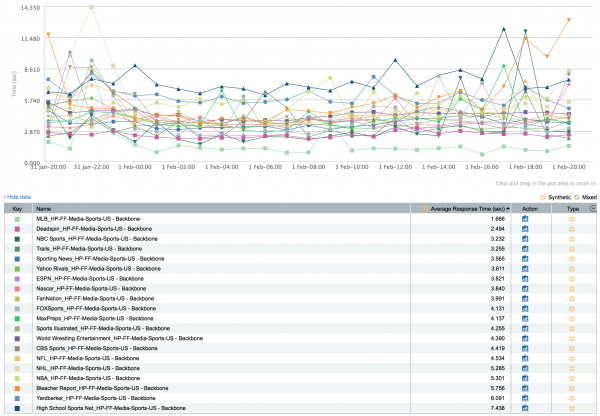This screenshot has height=416, width=600.
Task: Click the orange data point at chart's far right peak
Action: pyautogui.click(x=569, y=20)
